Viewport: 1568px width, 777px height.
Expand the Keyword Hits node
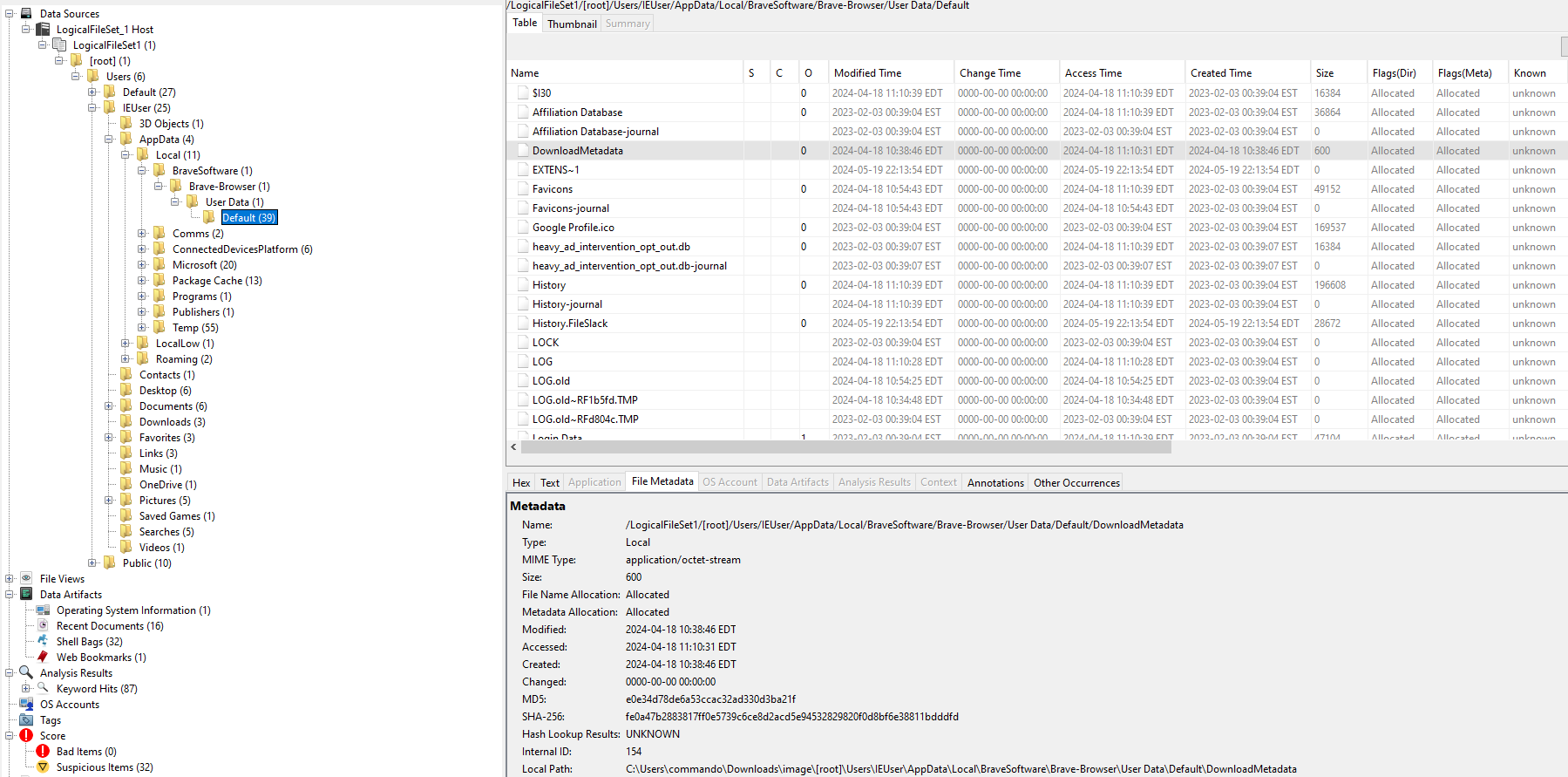[26, 688]
